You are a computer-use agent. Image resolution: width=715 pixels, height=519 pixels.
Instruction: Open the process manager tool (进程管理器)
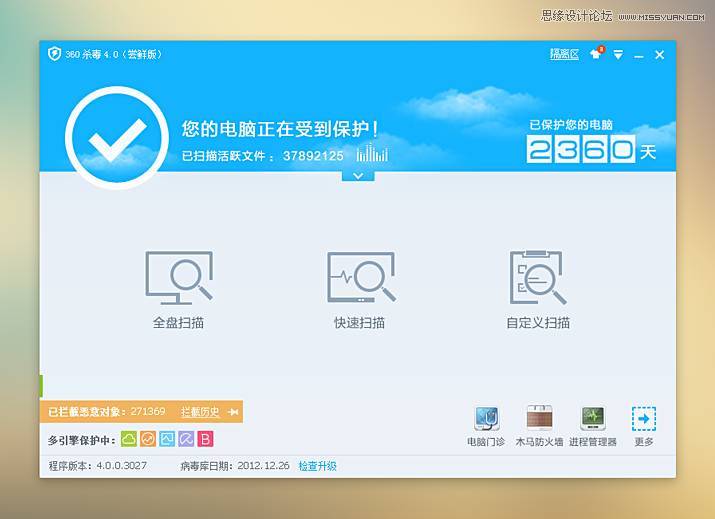(593, 426)
